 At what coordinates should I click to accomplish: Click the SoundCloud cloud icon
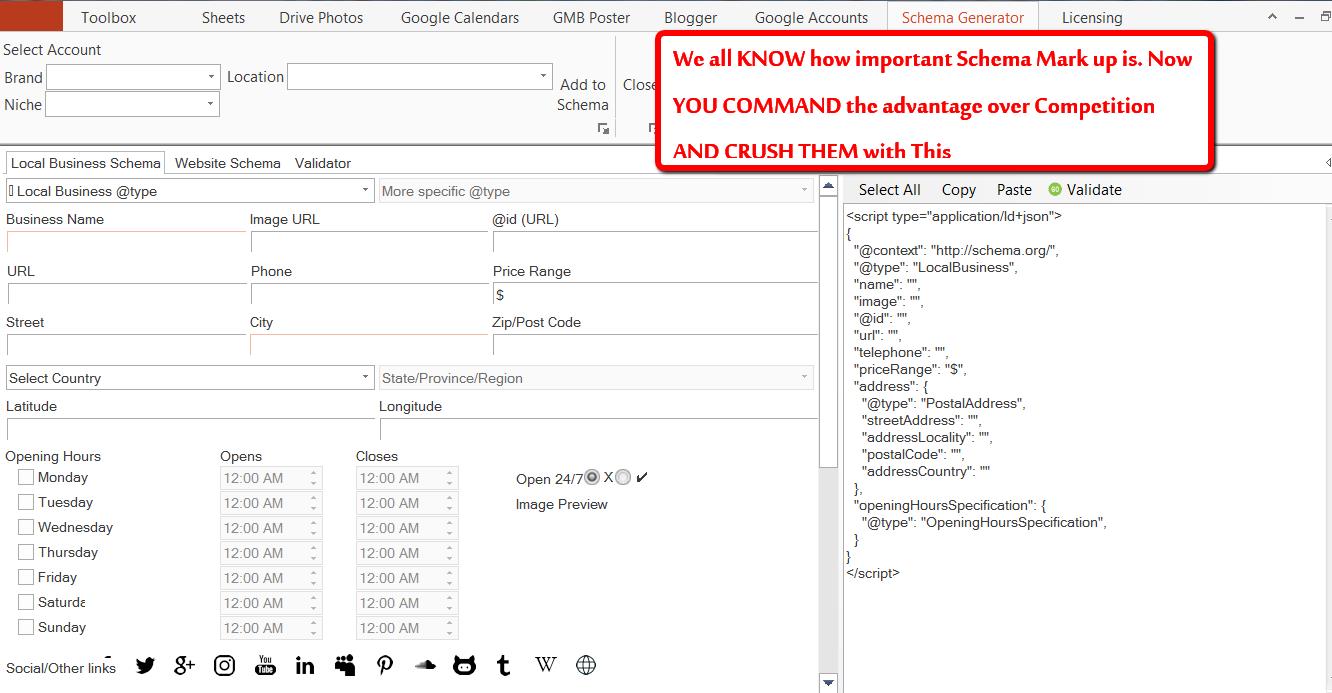[x=425, y=664]
